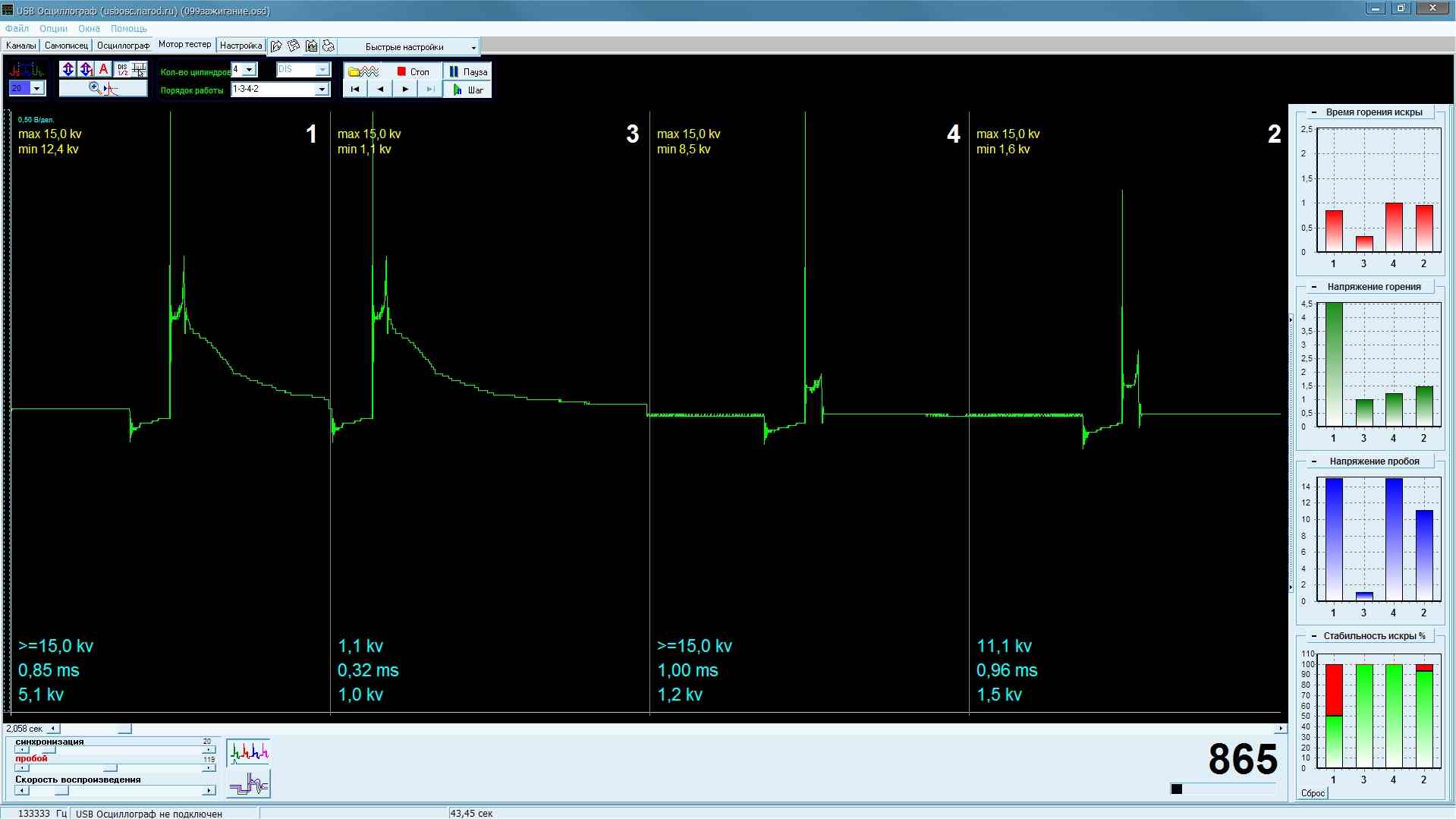Click the Сброс reset button
The image size is (1456, 819).
[1313, 793]
